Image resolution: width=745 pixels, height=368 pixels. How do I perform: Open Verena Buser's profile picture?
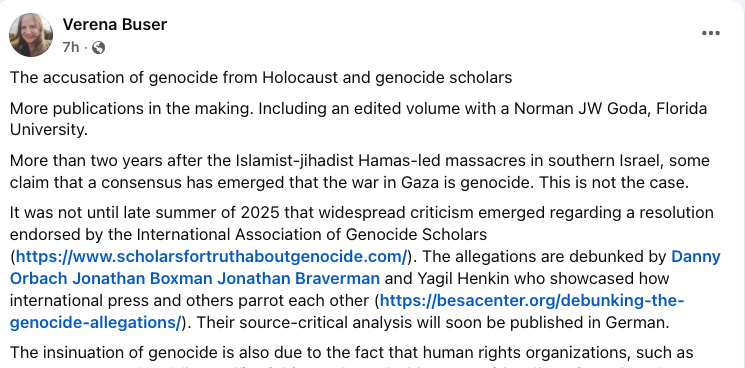[31, 35]
